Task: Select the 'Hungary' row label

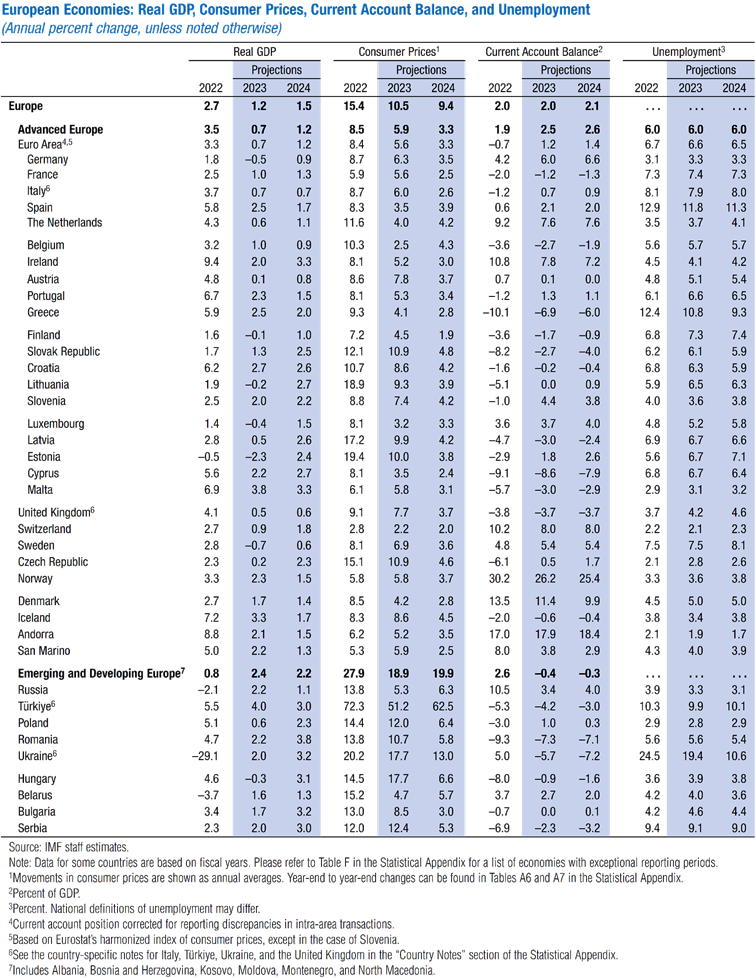Action: (37, 779)
